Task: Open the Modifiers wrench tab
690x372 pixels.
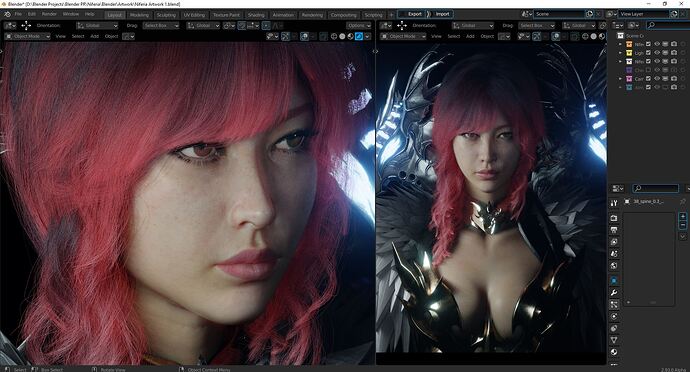Action: tap(614, 292)
